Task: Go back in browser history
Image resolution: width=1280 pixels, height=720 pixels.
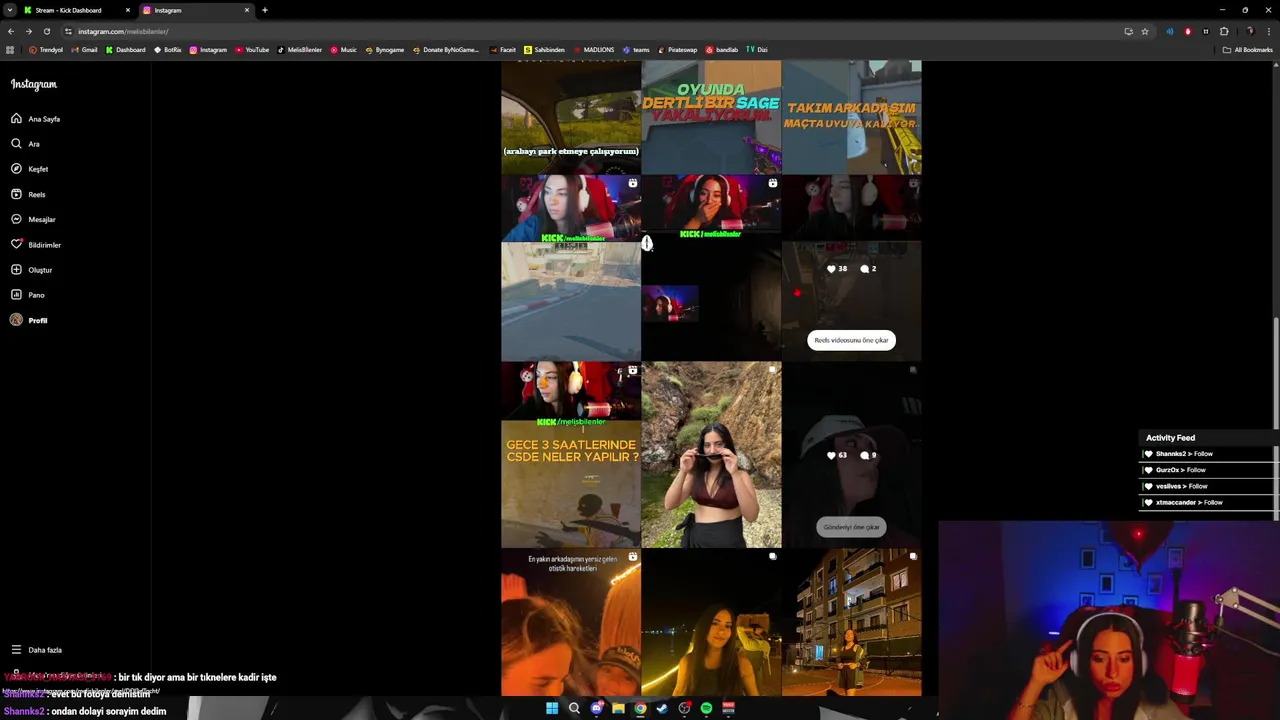Action: (x=11, y=31)
